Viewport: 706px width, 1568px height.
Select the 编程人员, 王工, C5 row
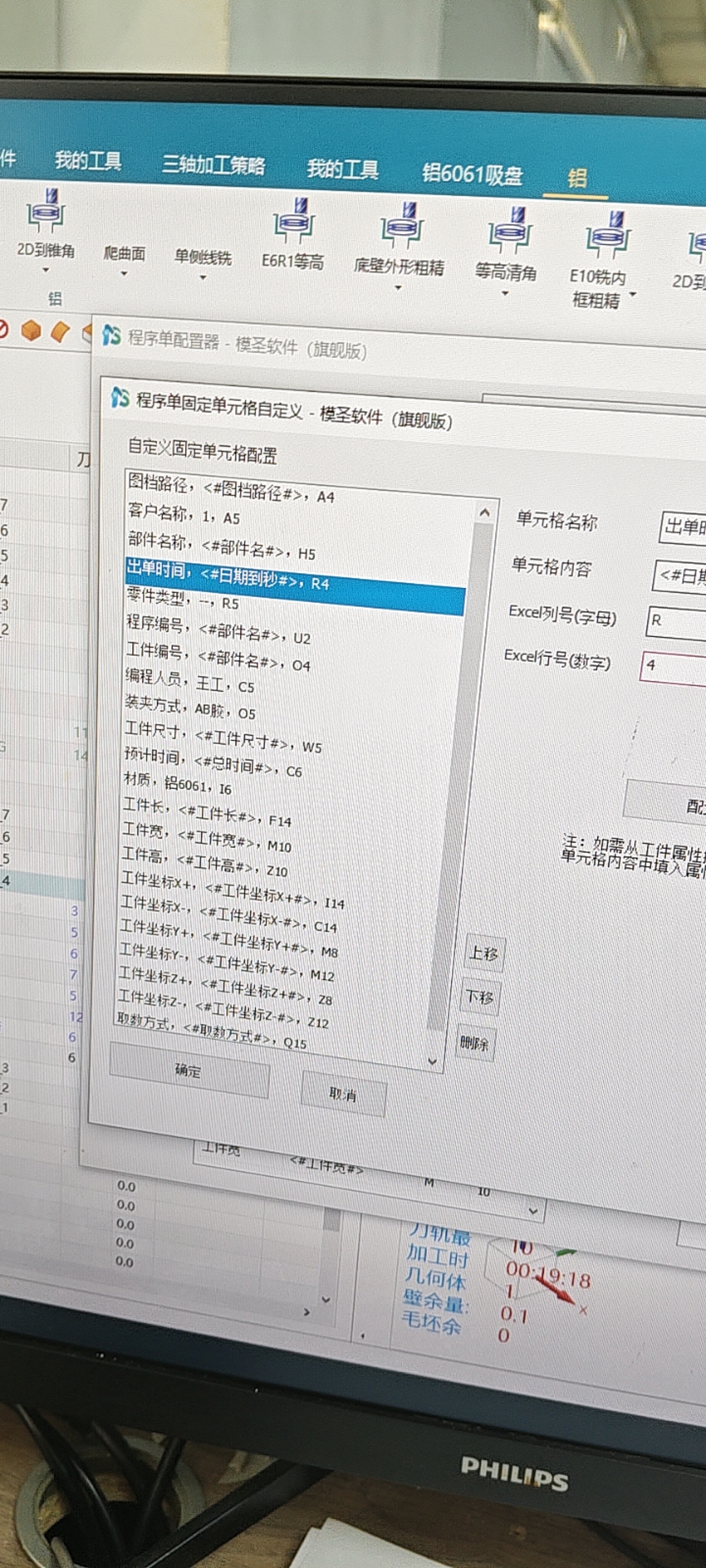click(190, 681)
